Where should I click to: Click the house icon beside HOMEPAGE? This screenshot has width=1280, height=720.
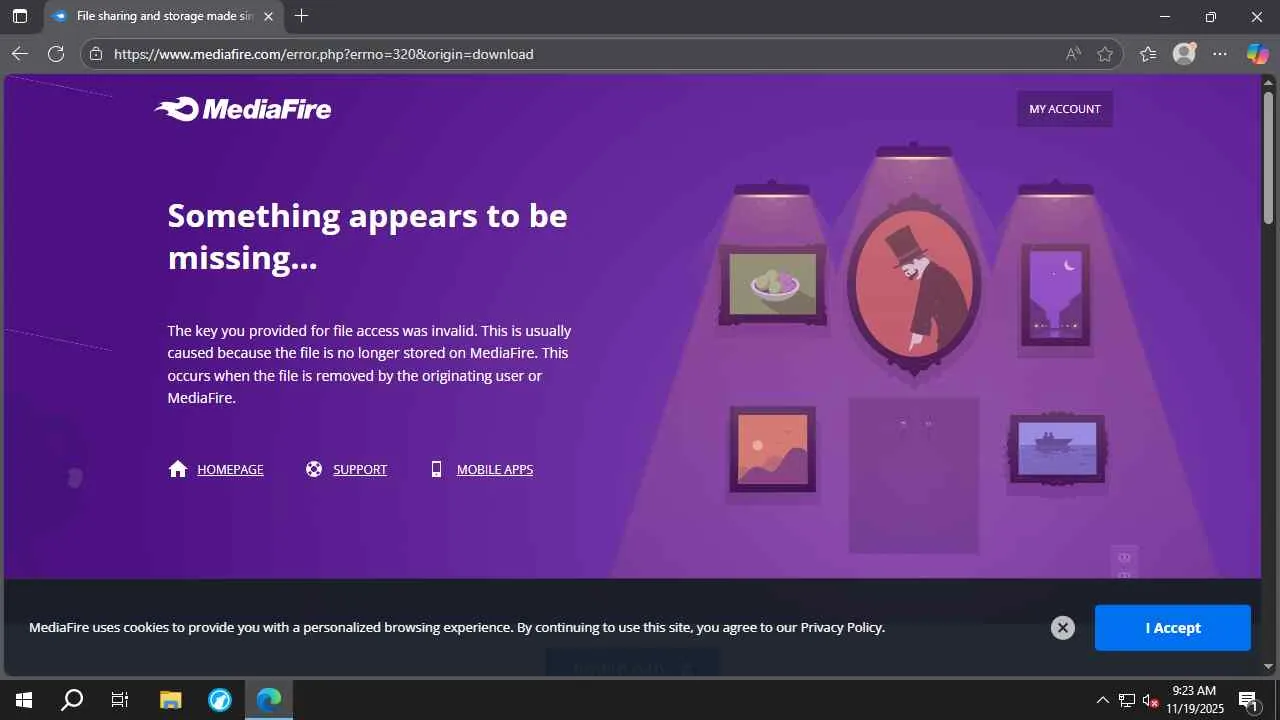coord(178,469)
